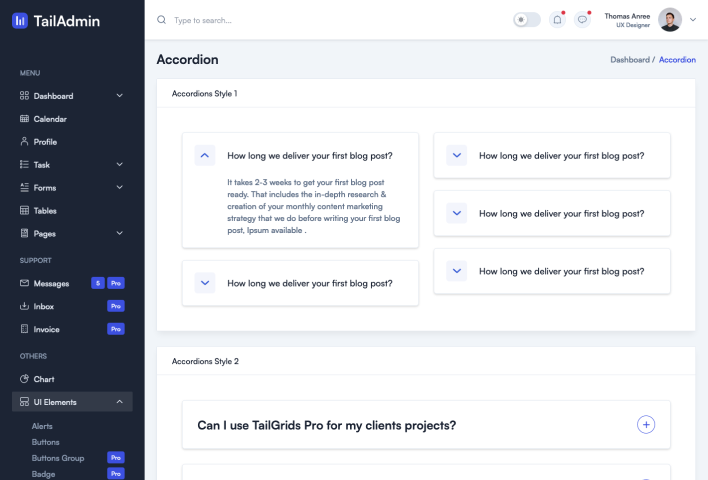
Task: Open the chat messages icon in header
Action: pos(582,20)
